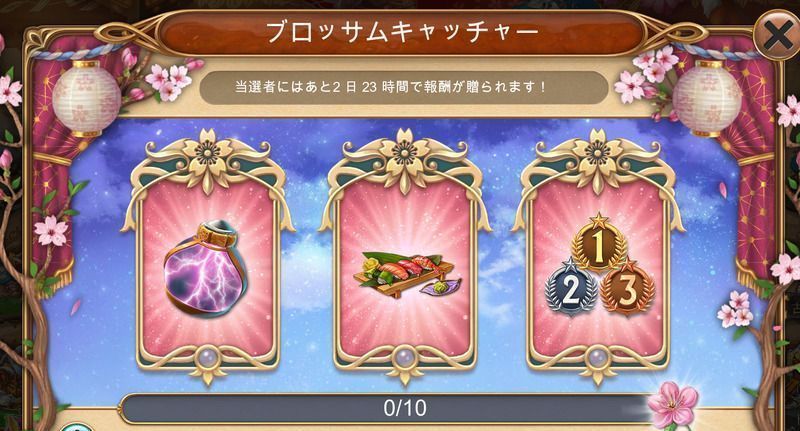Tap the gold flower atop medals card
Screen dimensions: 800x431
pyautogui.click(x=597, y=153)
